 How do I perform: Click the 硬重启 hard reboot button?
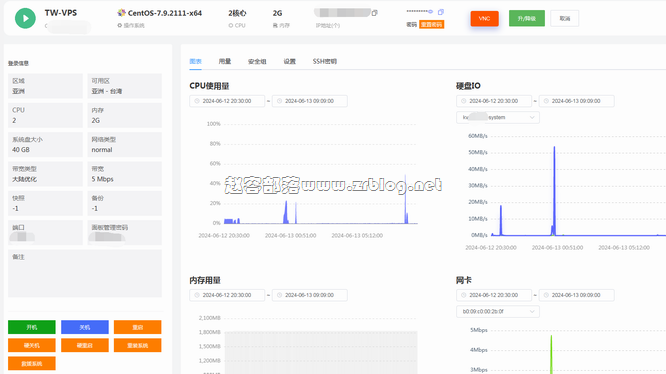pyautogui.click(x=85, y=346)
